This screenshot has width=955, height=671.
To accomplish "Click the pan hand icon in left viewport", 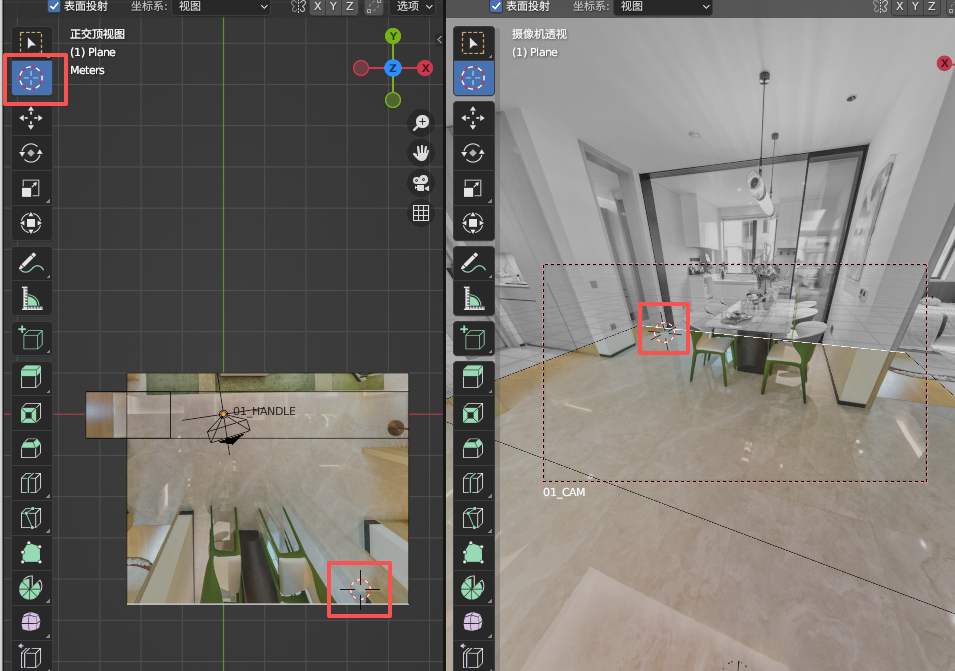I will 421,153.
